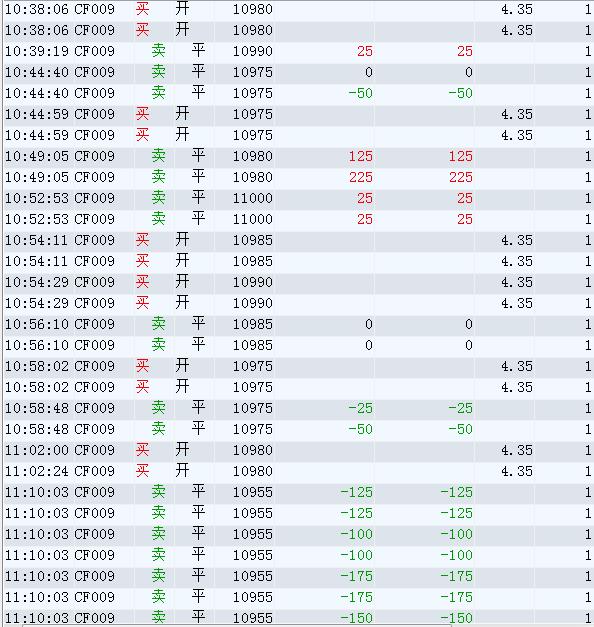The height and width of the screenshot is (627, 594).
Task: Click the 11:02:24 timestamp cell
Action: 37,471
